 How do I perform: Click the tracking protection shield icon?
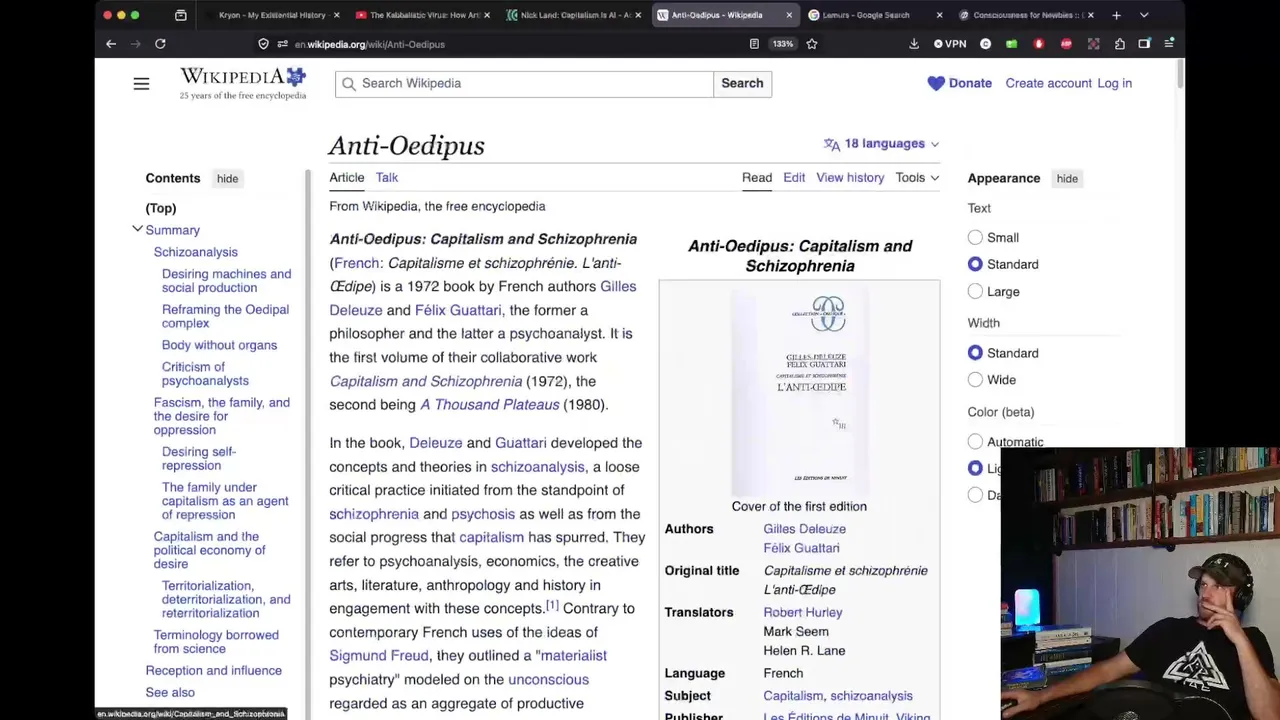point(263,44)
